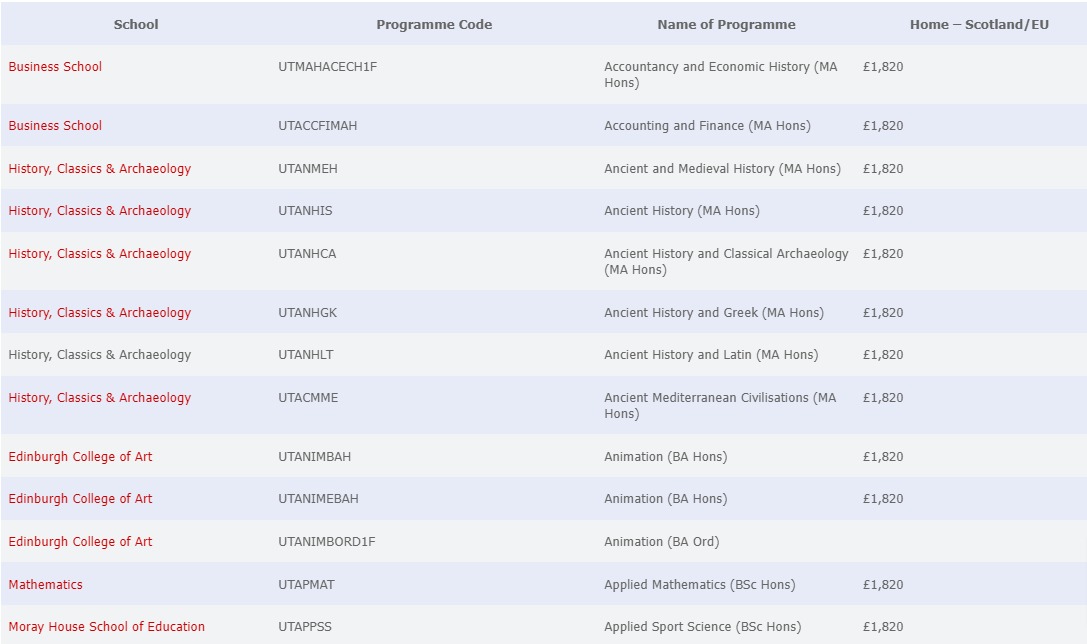Image resolution: width=1087 pixels, height=644 pixels.
Task: Click the UTMAHACECH1F programme code cell
Action: [x=327, y=67]
